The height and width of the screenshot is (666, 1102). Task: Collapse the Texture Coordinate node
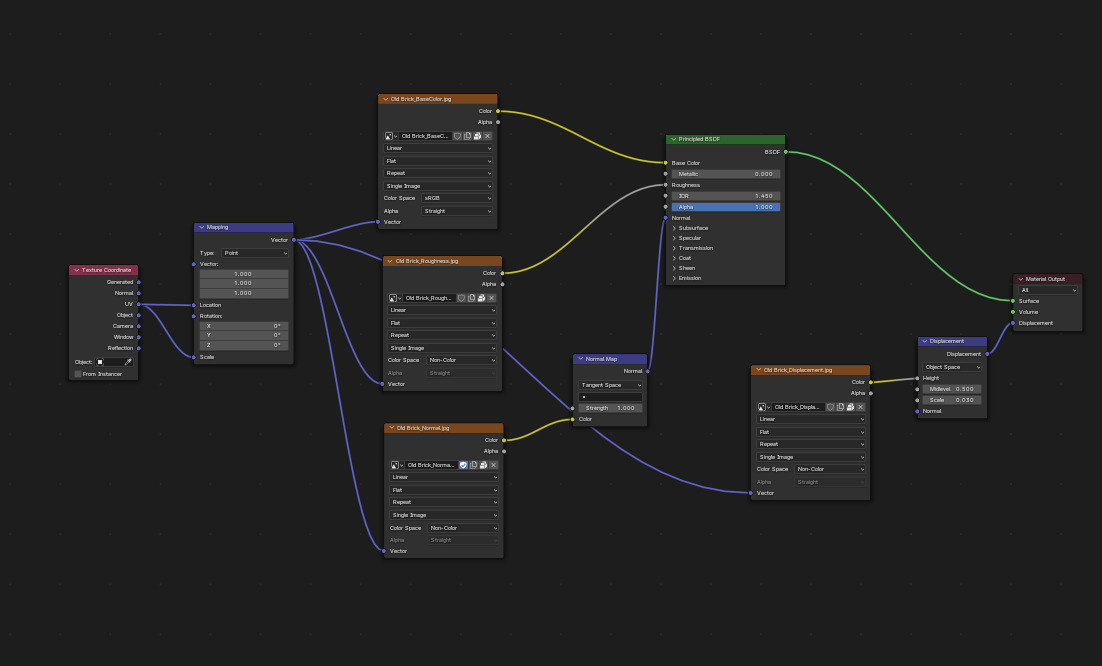(77, 270)
